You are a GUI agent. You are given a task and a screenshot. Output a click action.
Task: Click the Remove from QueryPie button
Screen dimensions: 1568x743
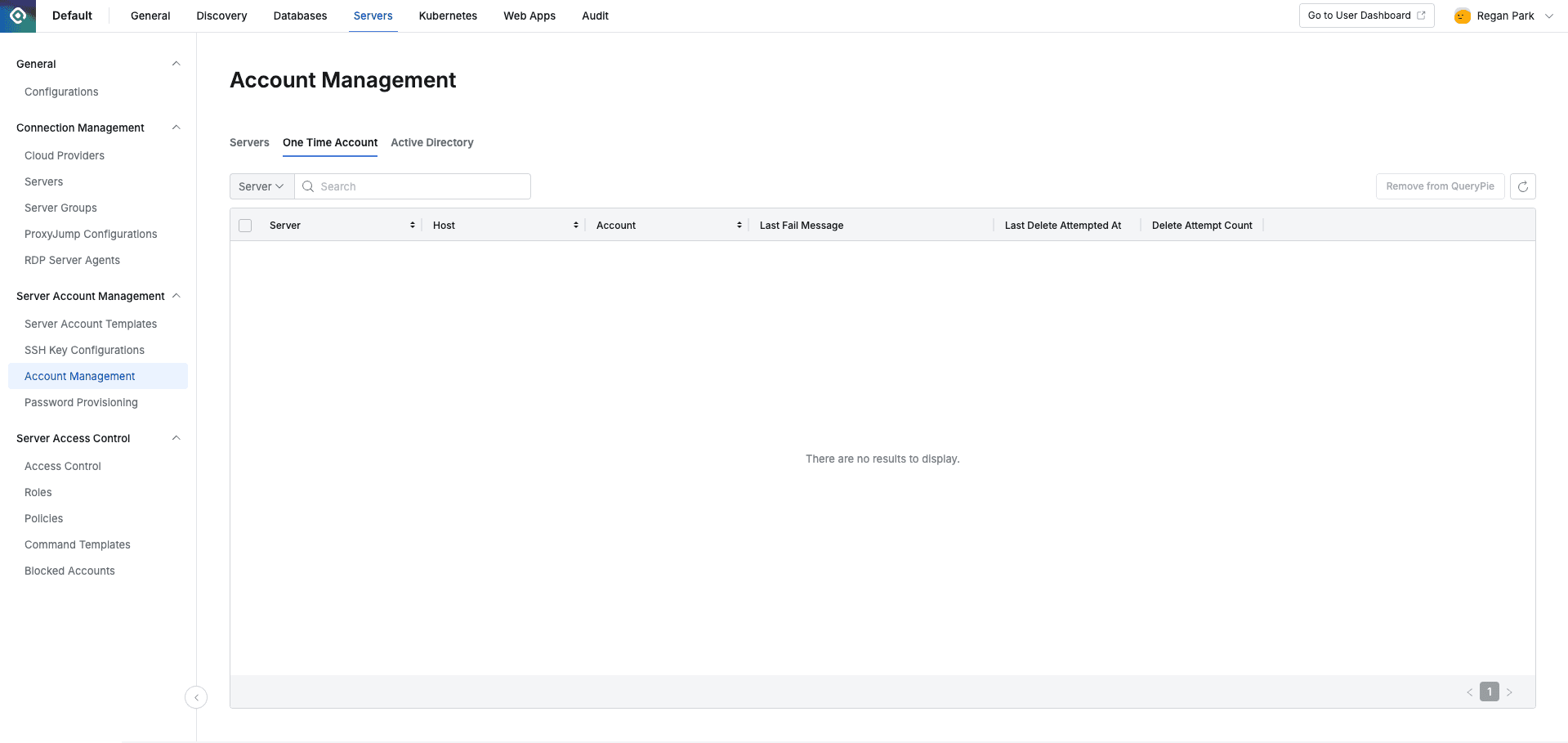coord(1440,186)
